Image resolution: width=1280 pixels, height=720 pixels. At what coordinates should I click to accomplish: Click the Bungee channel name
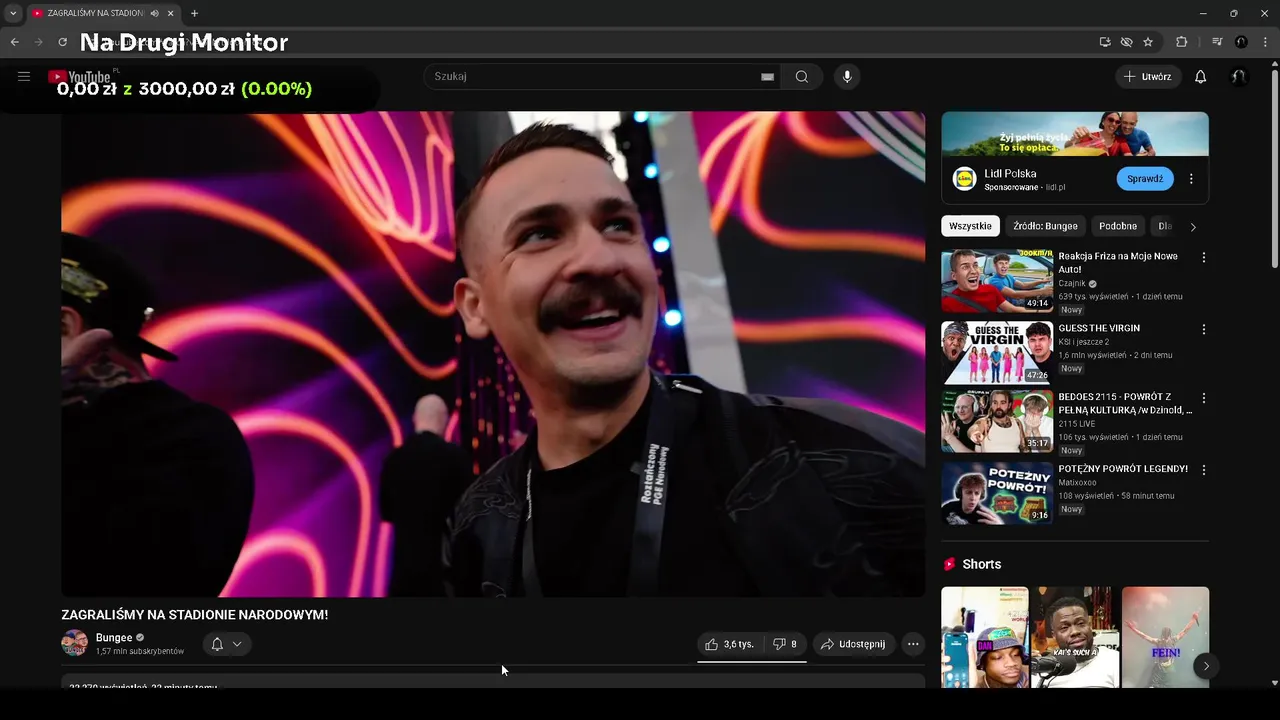point(114,638)
